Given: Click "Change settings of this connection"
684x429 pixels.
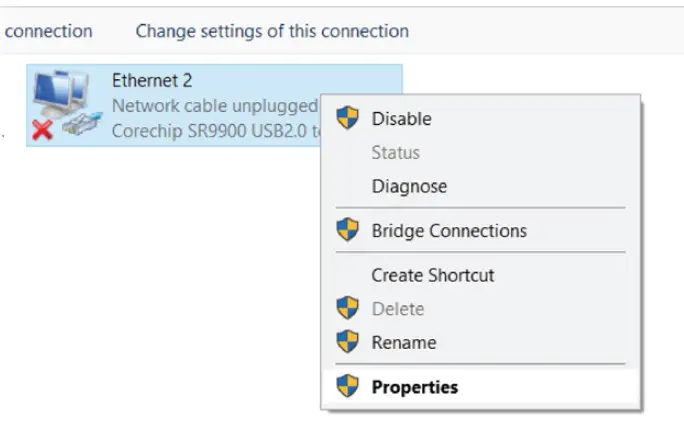Looking at the screenshot, I should [272, 31].
